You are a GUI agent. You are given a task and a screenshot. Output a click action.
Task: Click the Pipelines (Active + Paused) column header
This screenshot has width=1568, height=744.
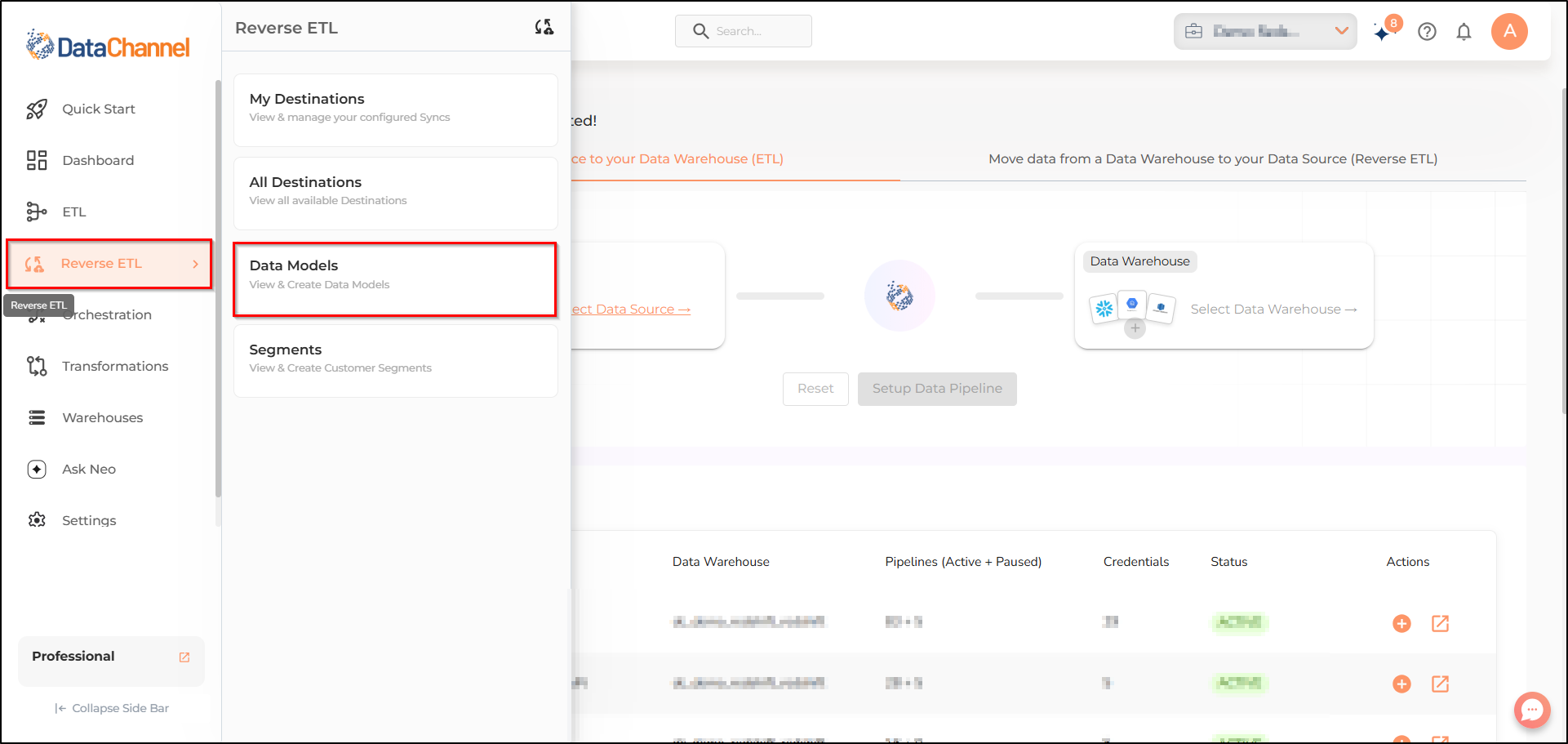click(x=963, y=562)
